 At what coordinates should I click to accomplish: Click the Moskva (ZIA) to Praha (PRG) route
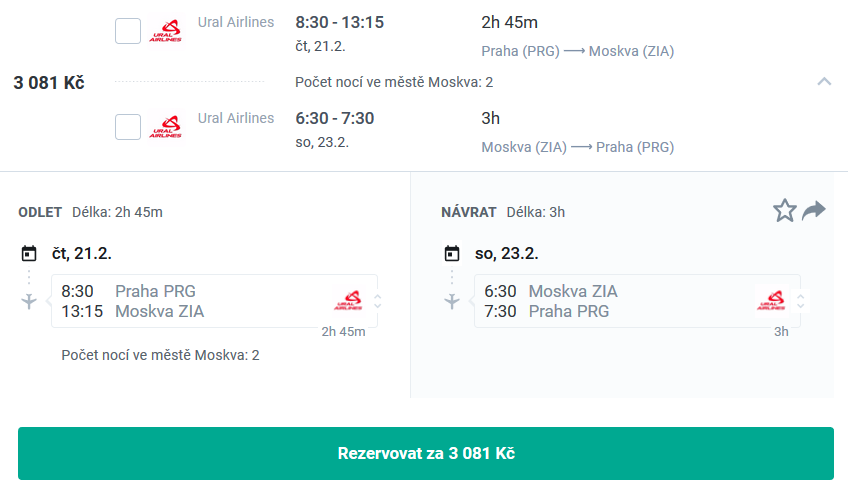pos(578,147)
